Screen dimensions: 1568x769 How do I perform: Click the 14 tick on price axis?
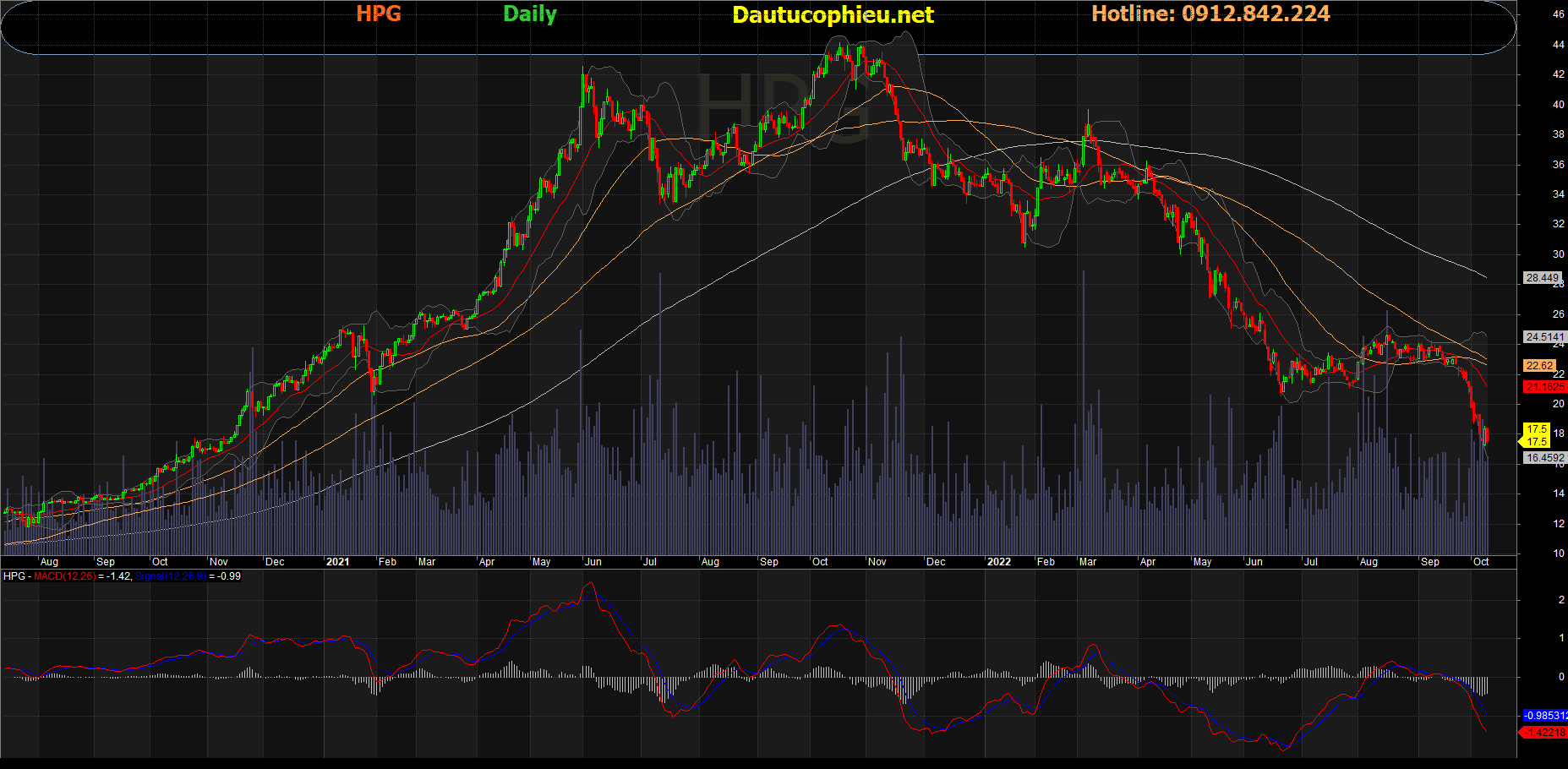pyautogui.click(x=1559, y=494)
